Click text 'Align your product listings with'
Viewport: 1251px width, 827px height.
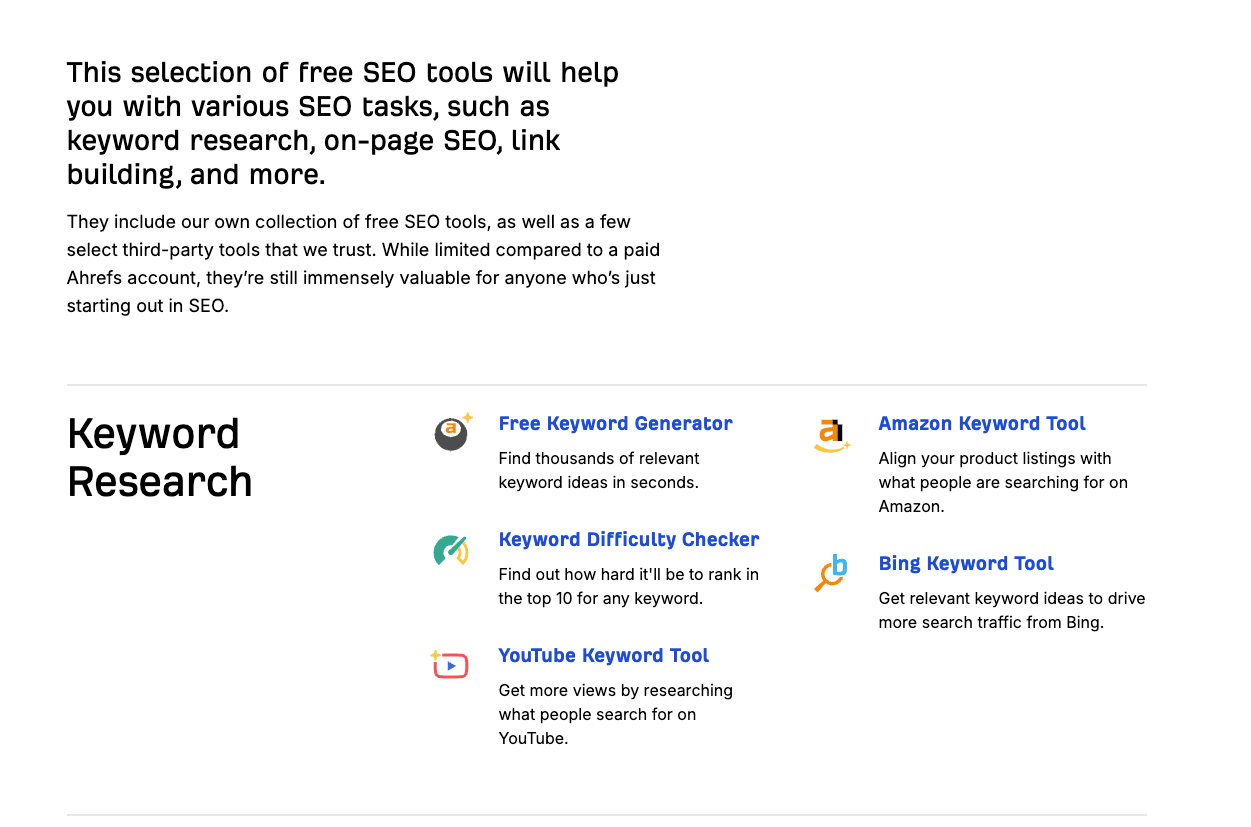tap(994, 458)
